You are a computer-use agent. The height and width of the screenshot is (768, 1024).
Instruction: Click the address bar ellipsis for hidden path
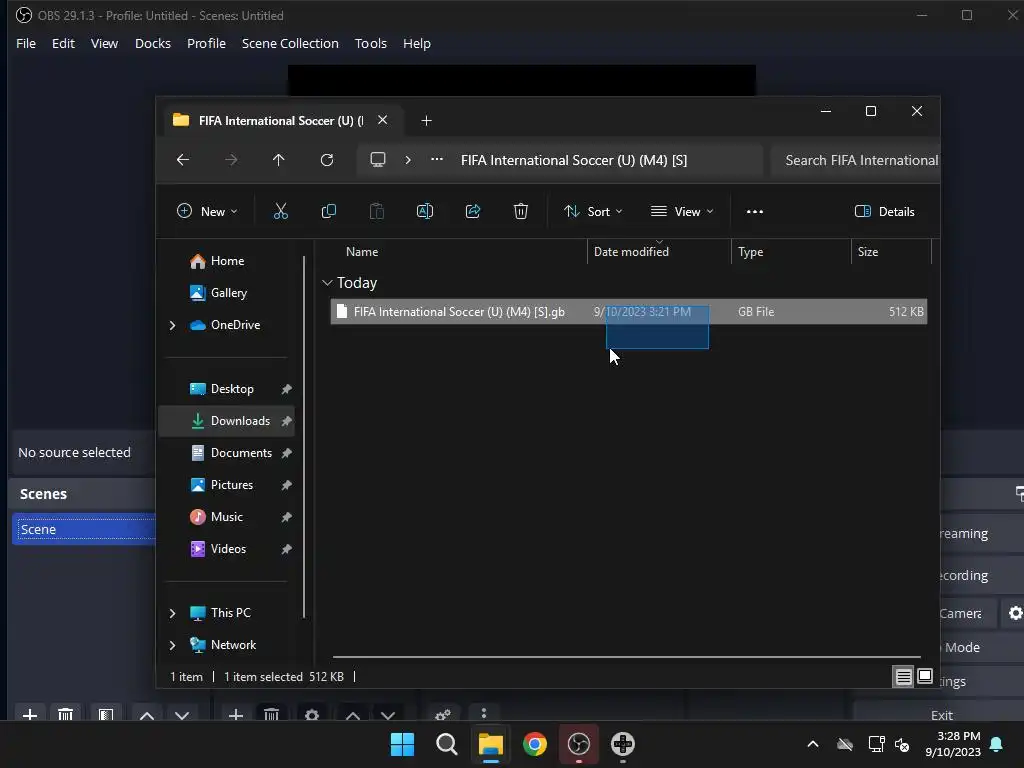pyautogui.click(x=437, y=159)
